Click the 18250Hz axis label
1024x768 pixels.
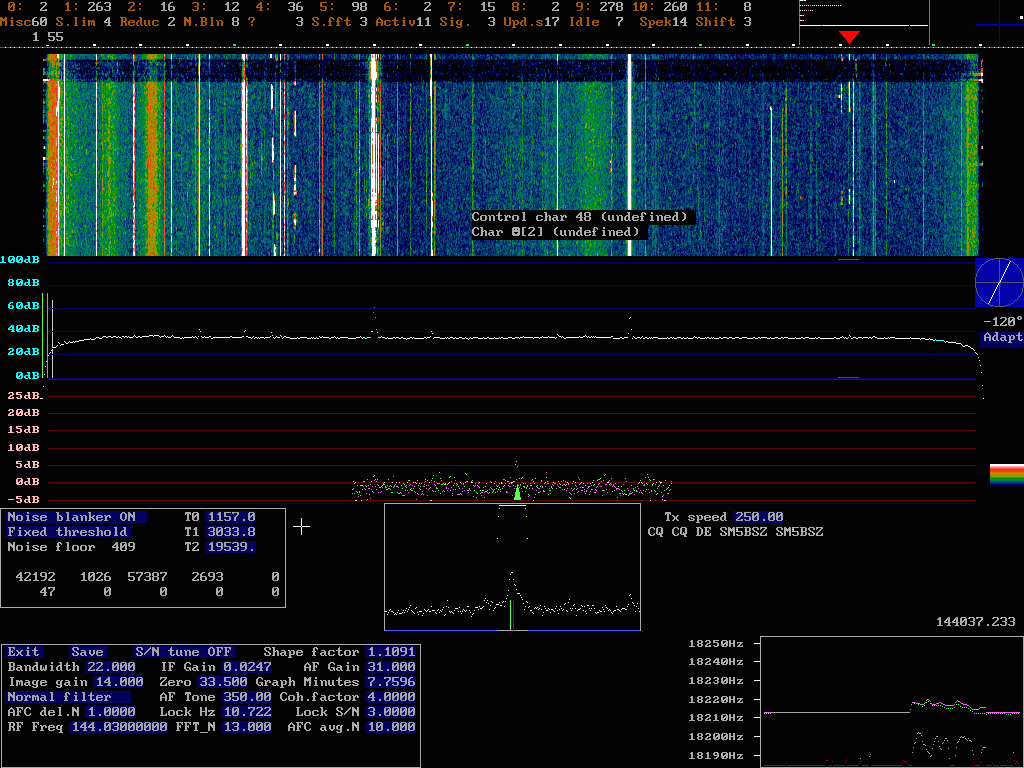click(716, 643)
